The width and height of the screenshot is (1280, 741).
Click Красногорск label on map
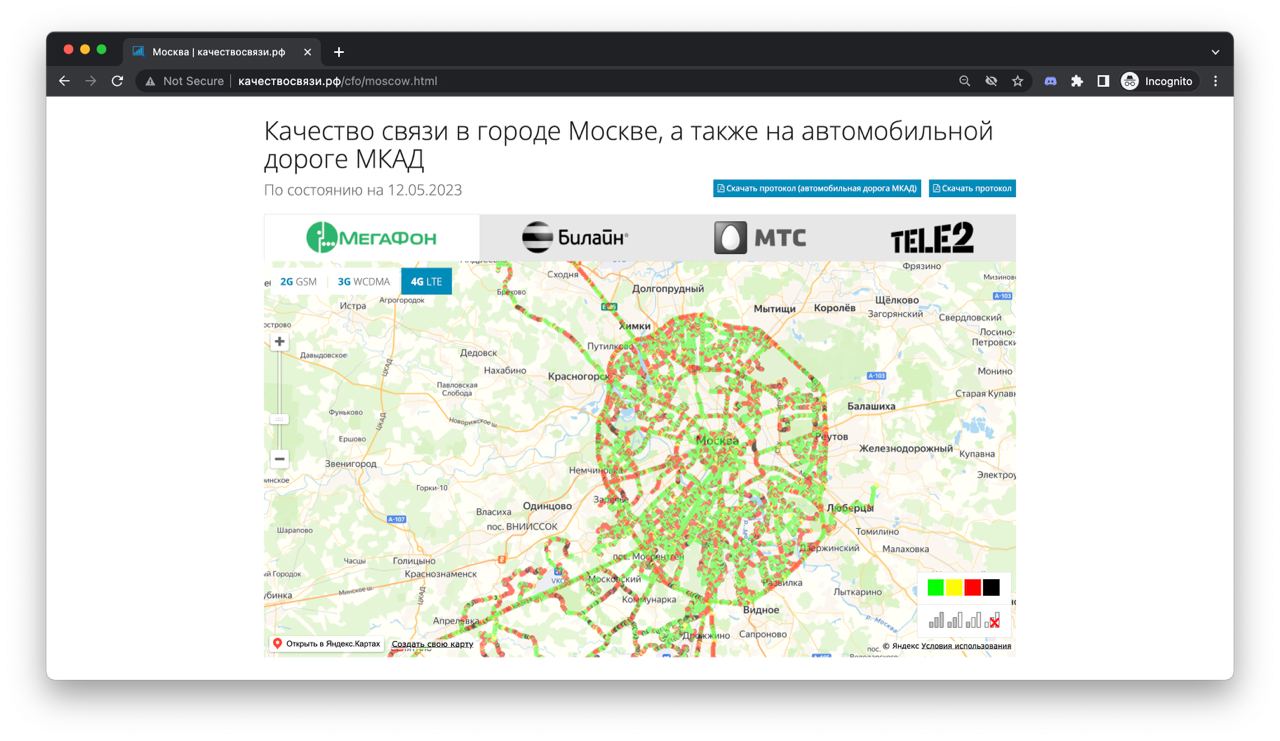(579, 377)
